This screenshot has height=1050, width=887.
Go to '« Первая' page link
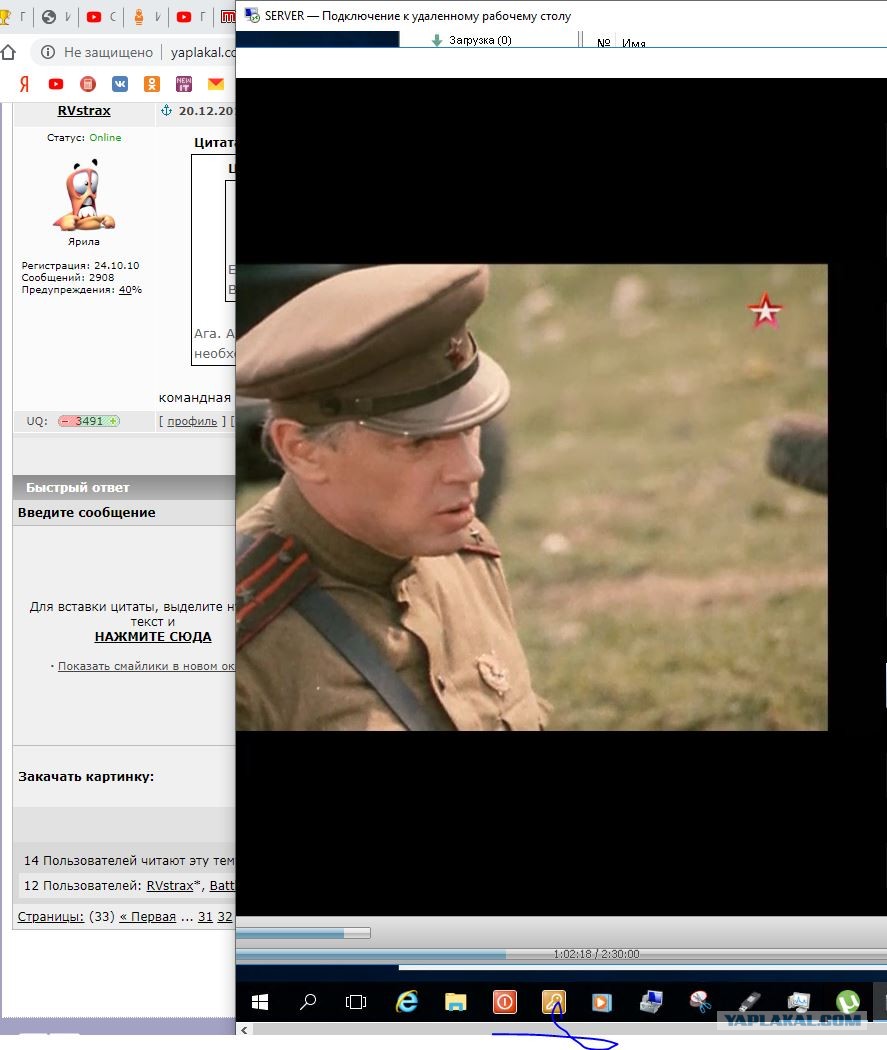[x=147, y=917]
